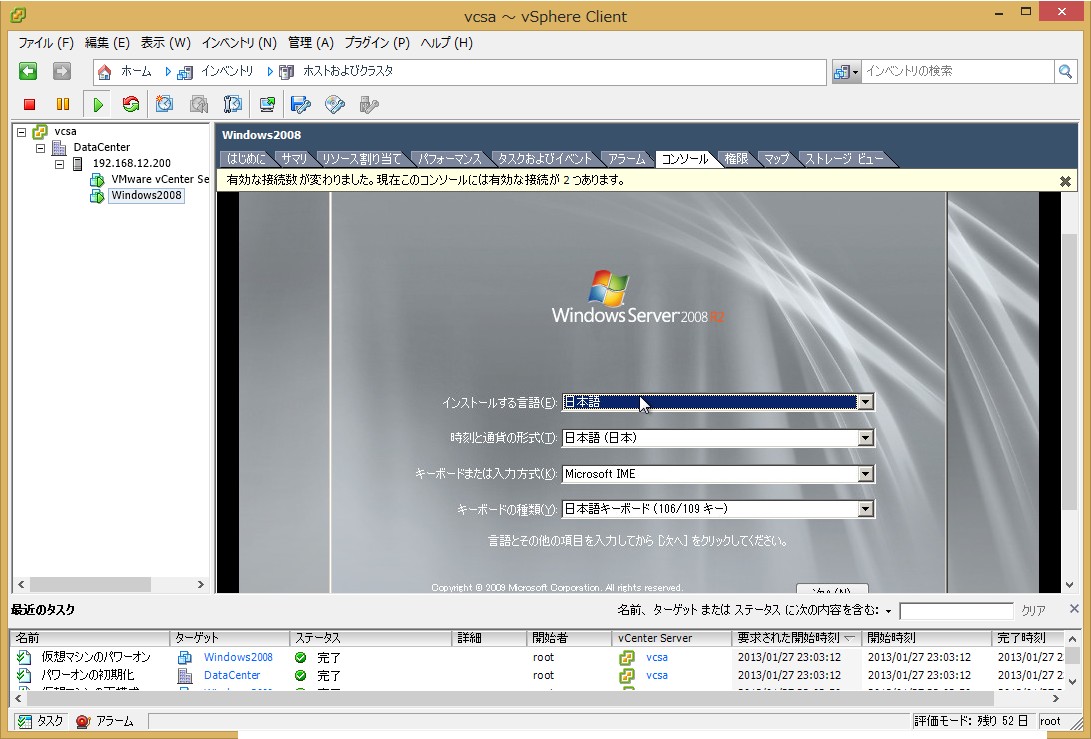Open the キーボードの種類 dropdown
The height and width of the screenshot is (739, 1091).
tap(866, 509)
